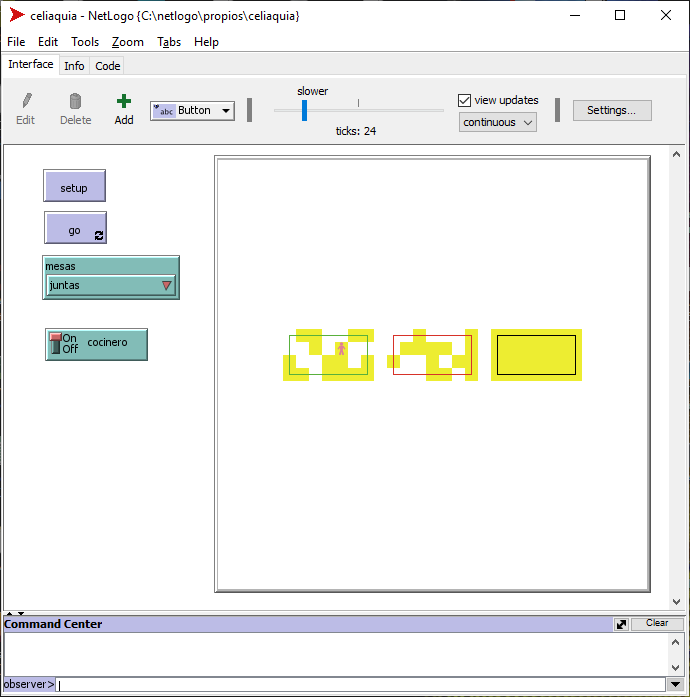Click the Command Center history down arrow
690x697 pixels.
tap(676, 685)
